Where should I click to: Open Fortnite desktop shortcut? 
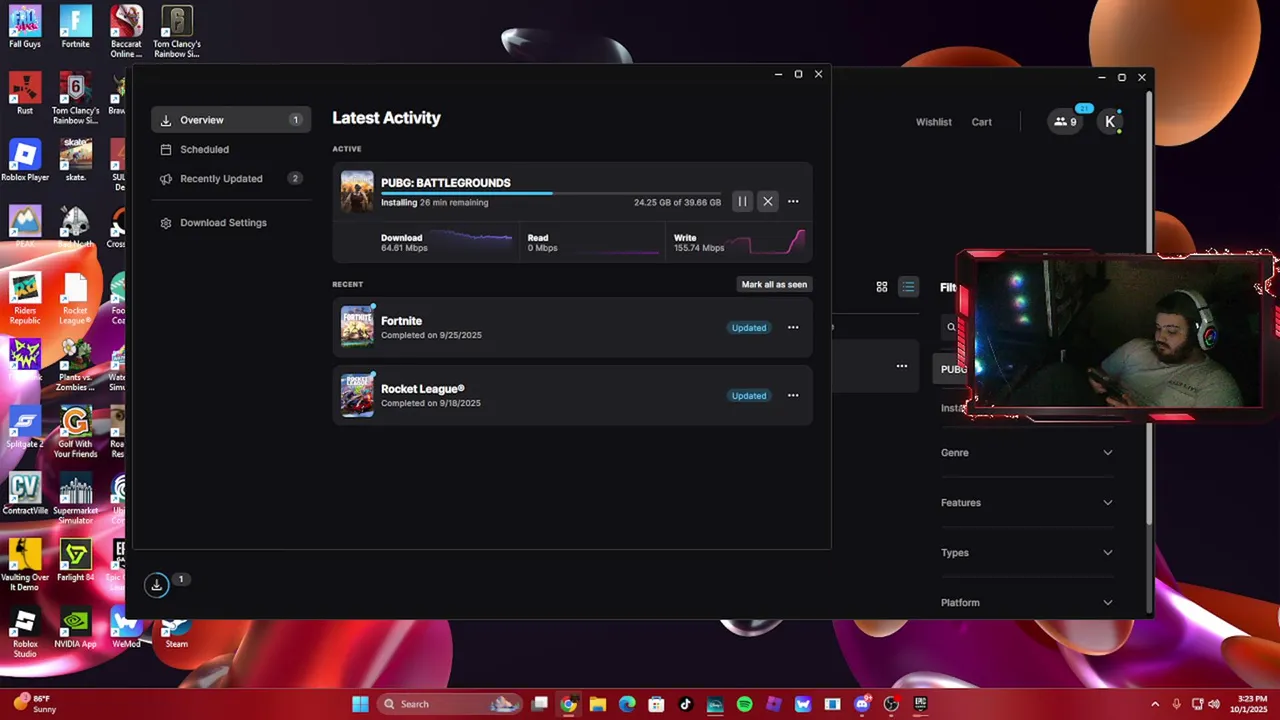click(75, 27)
